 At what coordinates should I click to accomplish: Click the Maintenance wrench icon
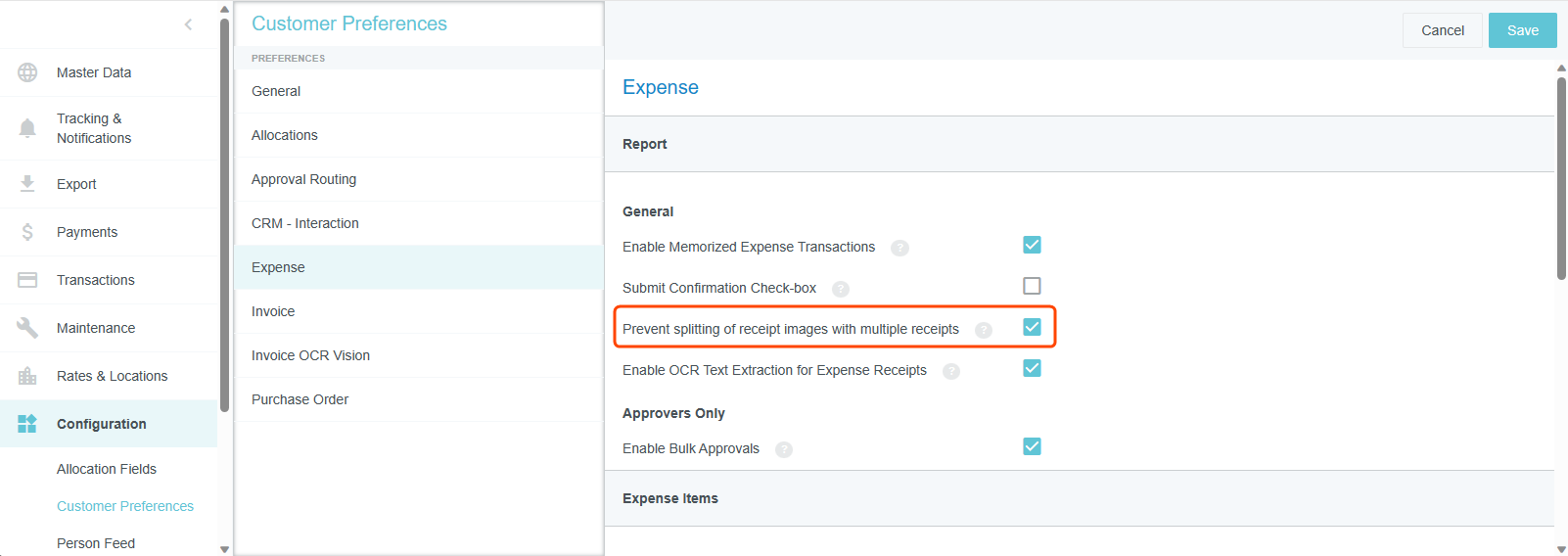[27, 328]
